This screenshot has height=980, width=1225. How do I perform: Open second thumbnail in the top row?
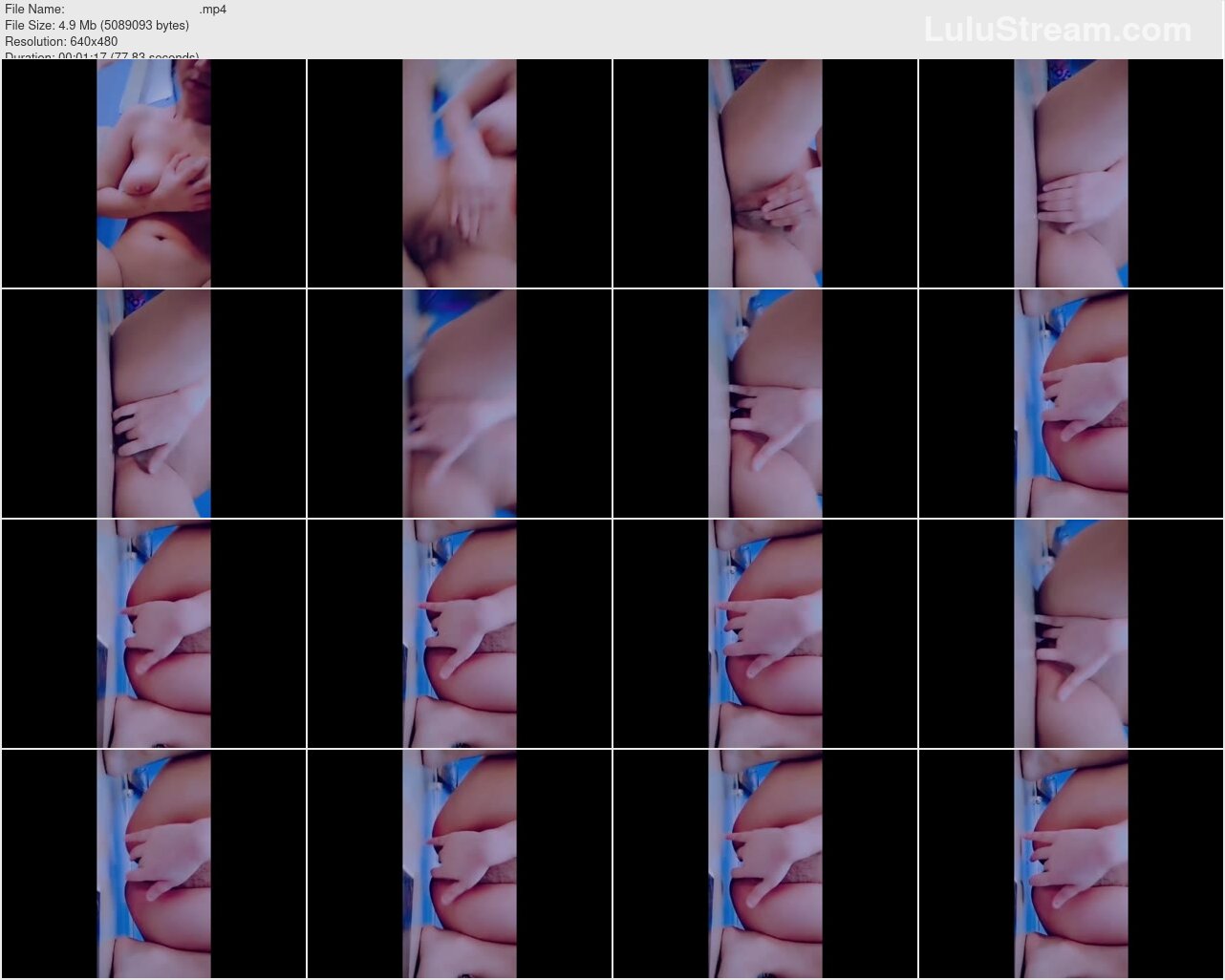click(460, 173)
